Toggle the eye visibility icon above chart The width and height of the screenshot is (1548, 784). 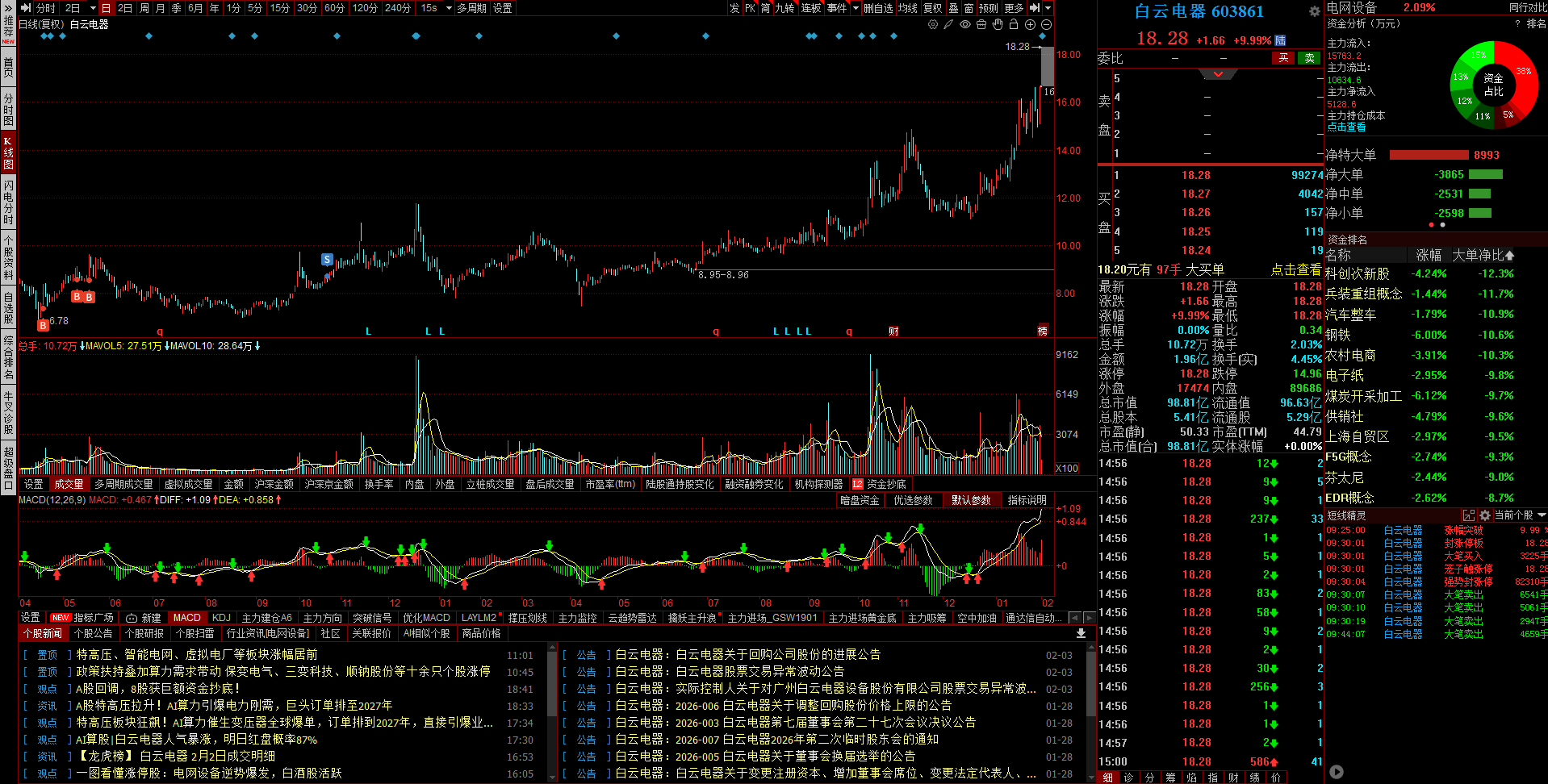[x=965, y=25]
